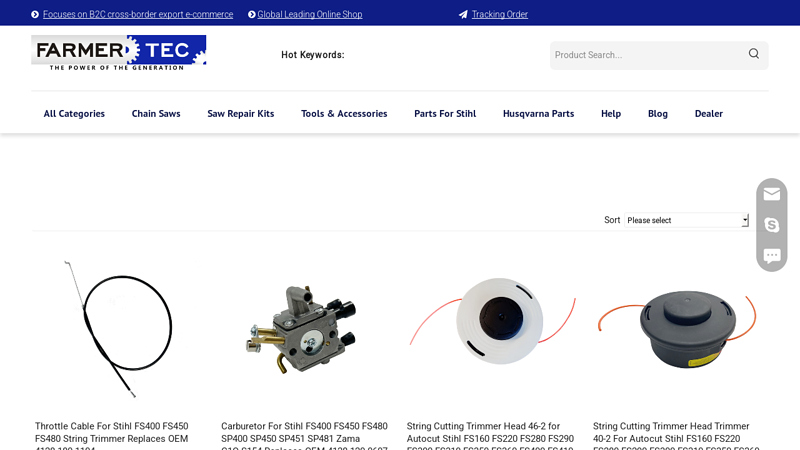Select Tools & Accessories menu

344,114
